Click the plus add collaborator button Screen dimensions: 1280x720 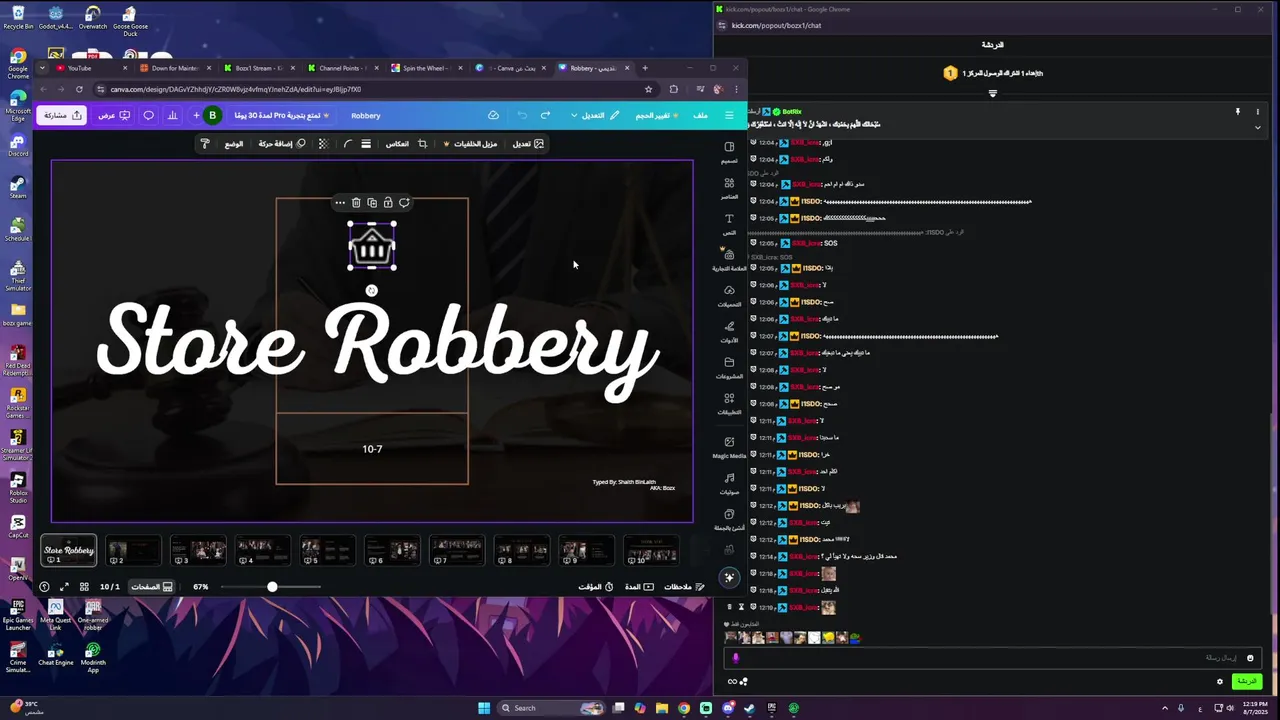coord(196,115)
